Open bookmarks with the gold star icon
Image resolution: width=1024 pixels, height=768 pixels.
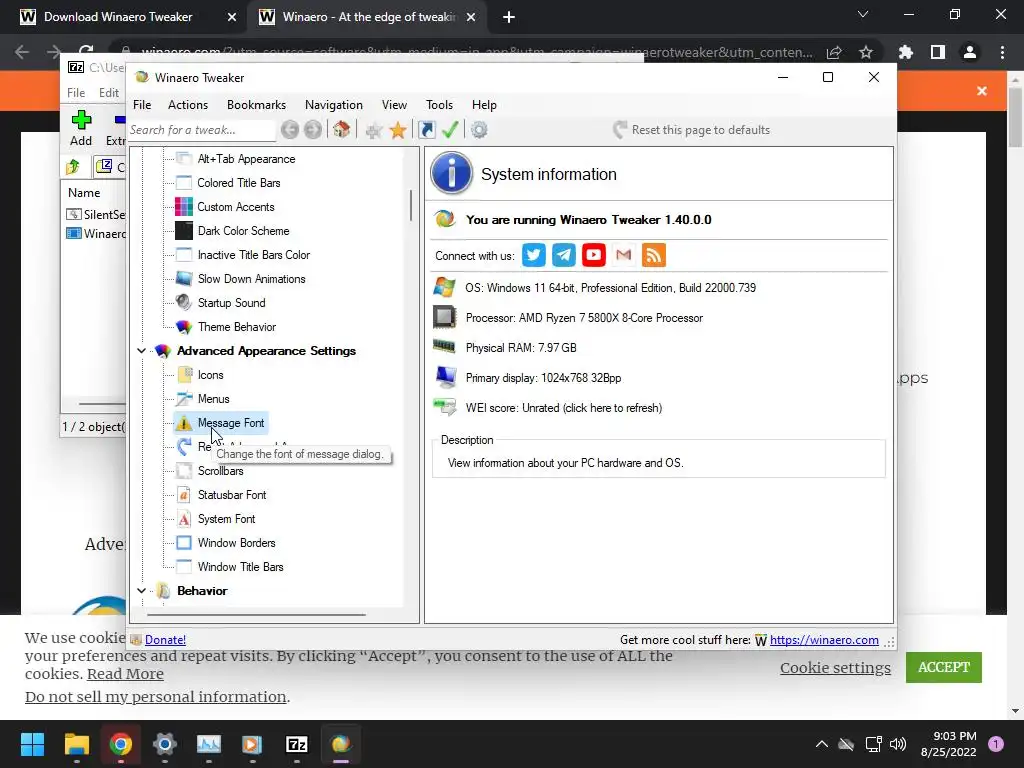(398, 130)
